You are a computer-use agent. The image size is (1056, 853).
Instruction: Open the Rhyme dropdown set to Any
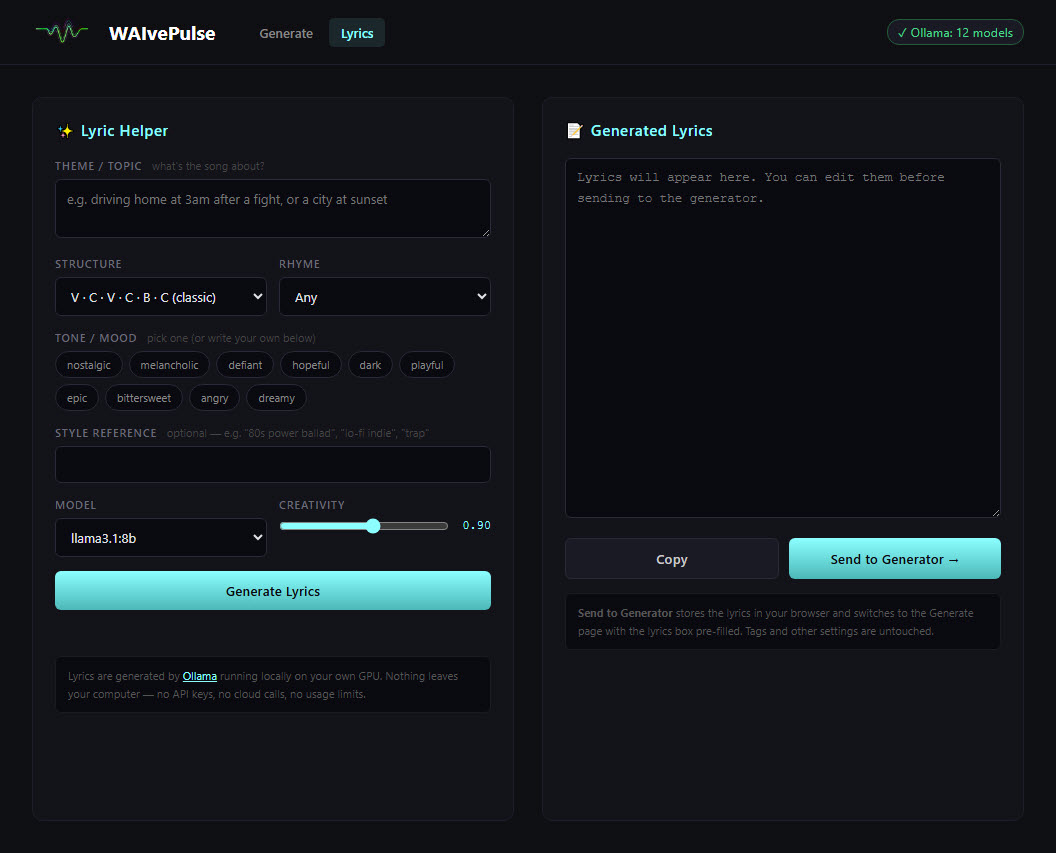coord(385,297)
